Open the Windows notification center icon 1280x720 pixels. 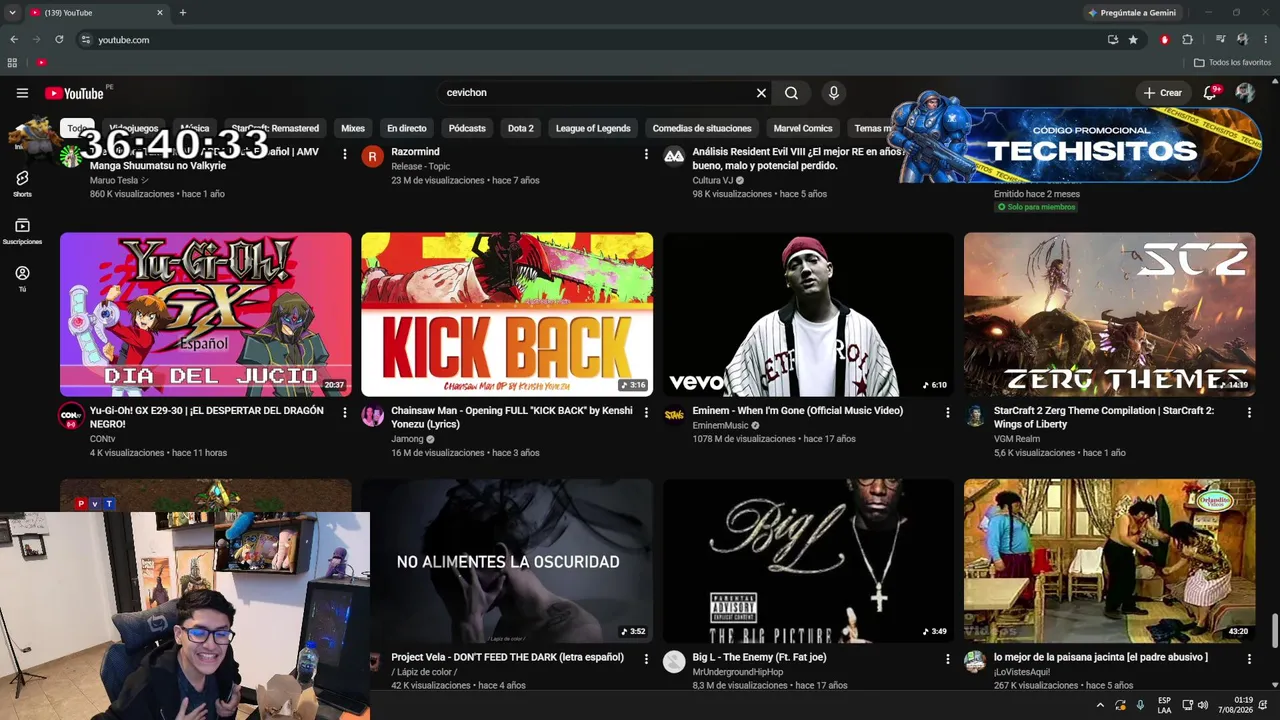coord(1263,705)
